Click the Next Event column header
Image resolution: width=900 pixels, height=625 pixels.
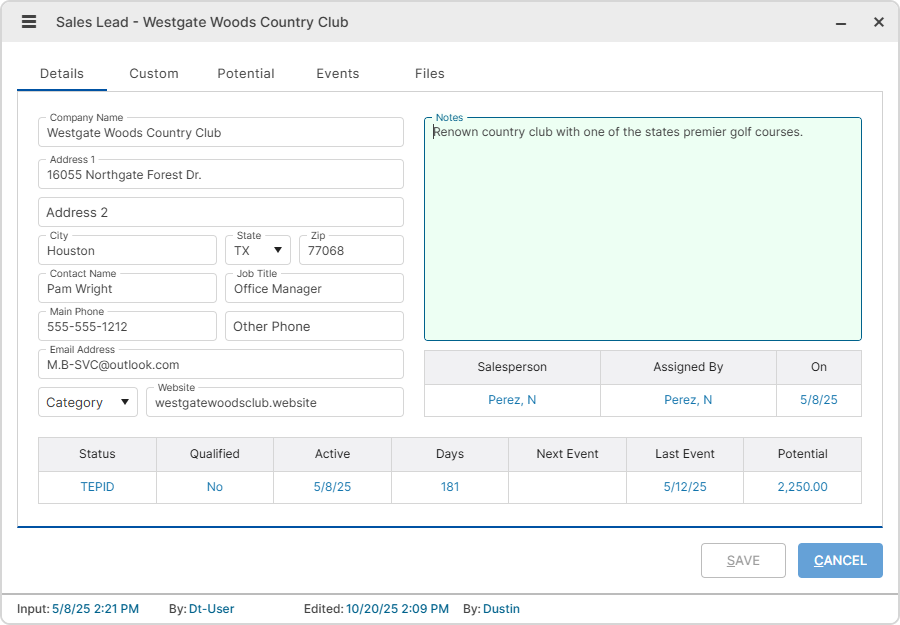567,454
